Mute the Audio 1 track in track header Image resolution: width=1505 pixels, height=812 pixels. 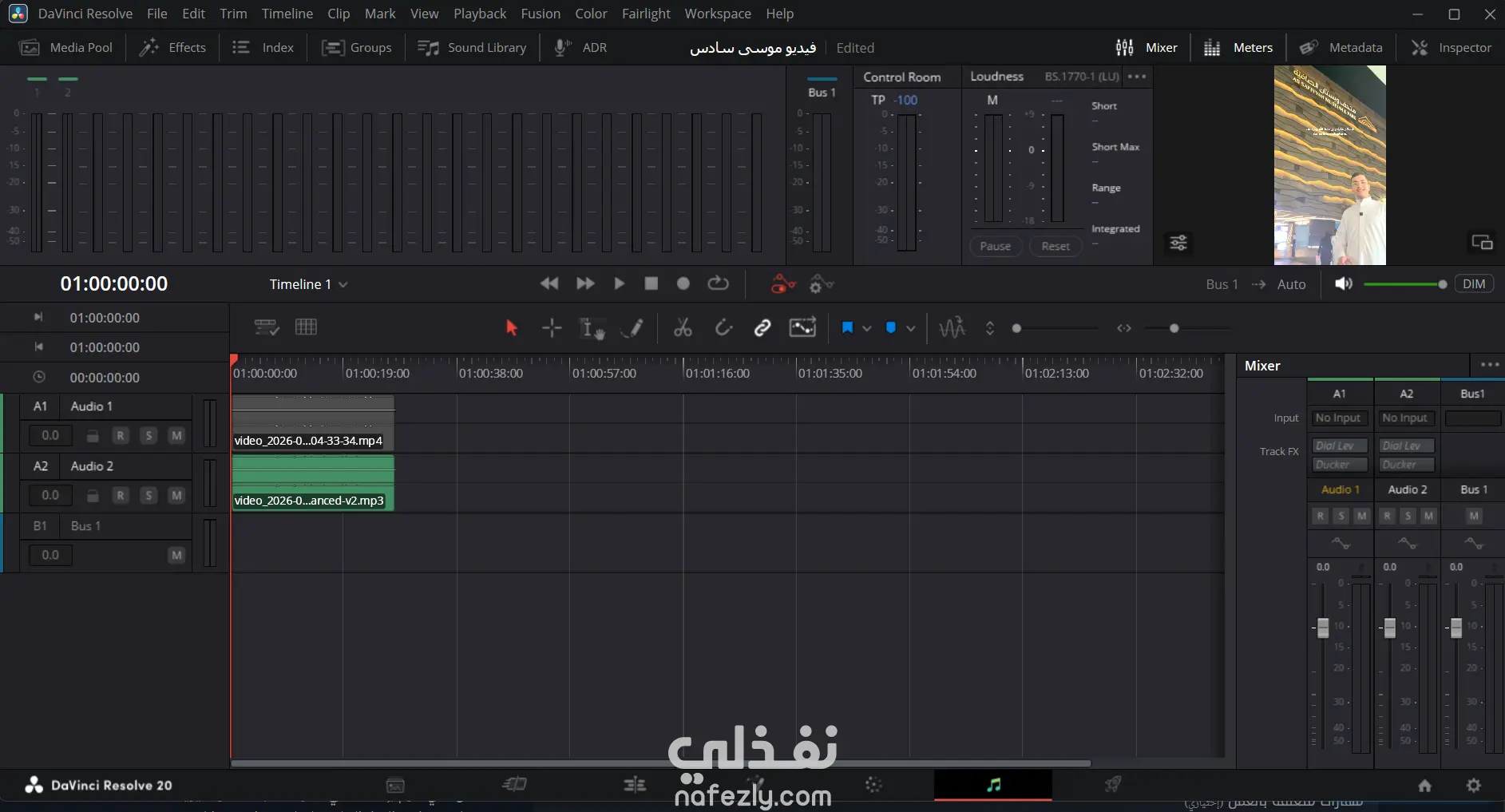point(176,435)
